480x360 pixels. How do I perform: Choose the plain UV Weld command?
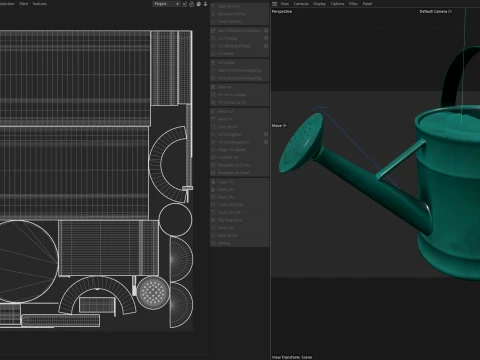239,54
